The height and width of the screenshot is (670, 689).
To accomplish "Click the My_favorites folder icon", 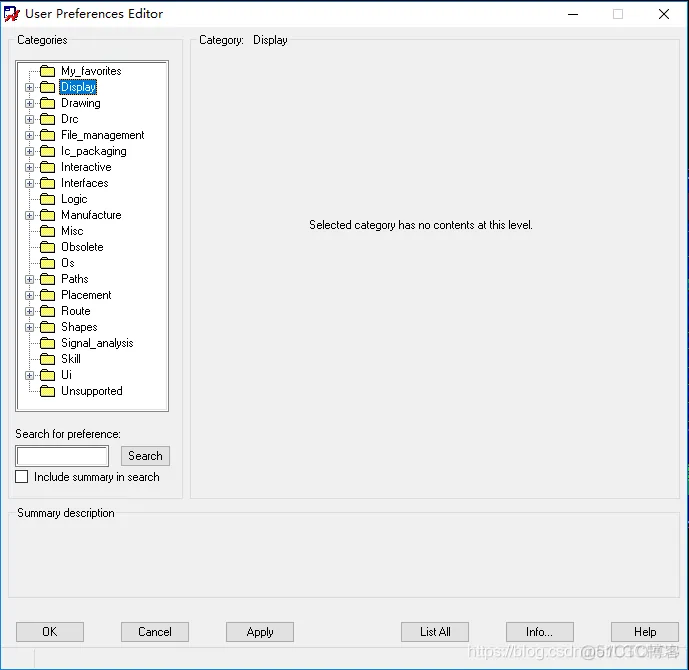I will (x=47, y=71).
